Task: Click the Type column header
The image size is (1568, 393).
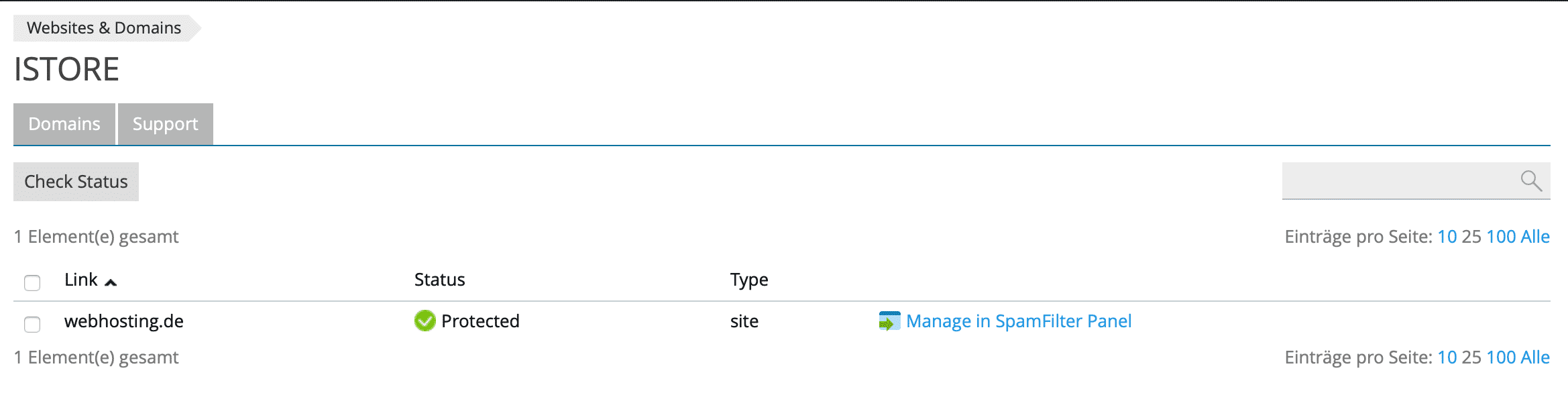Action: [x=749, y=280]
